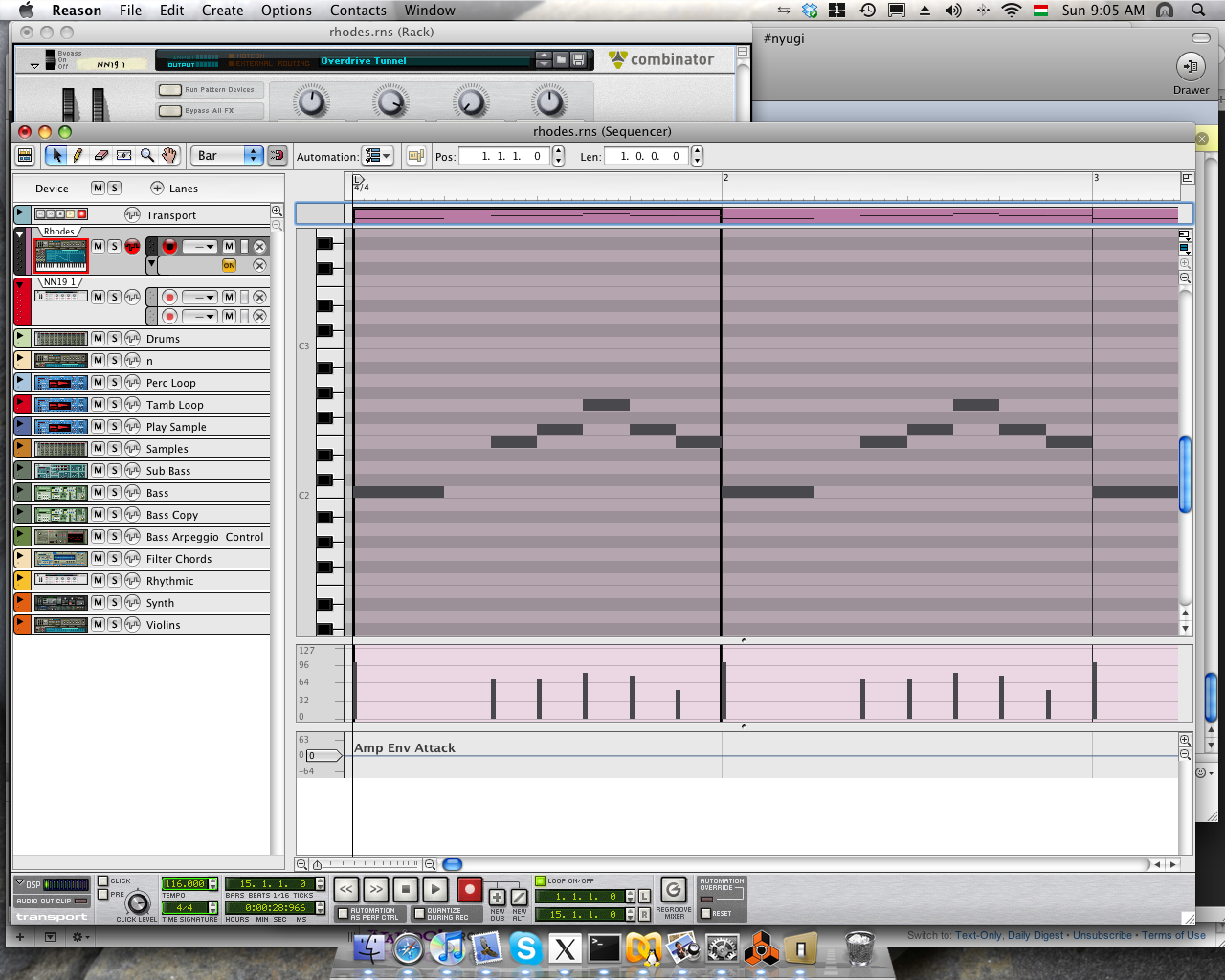1225x980 pixels.
Task: Click the Run Pattern Devices button in Rack
Action: coord(170,90)
